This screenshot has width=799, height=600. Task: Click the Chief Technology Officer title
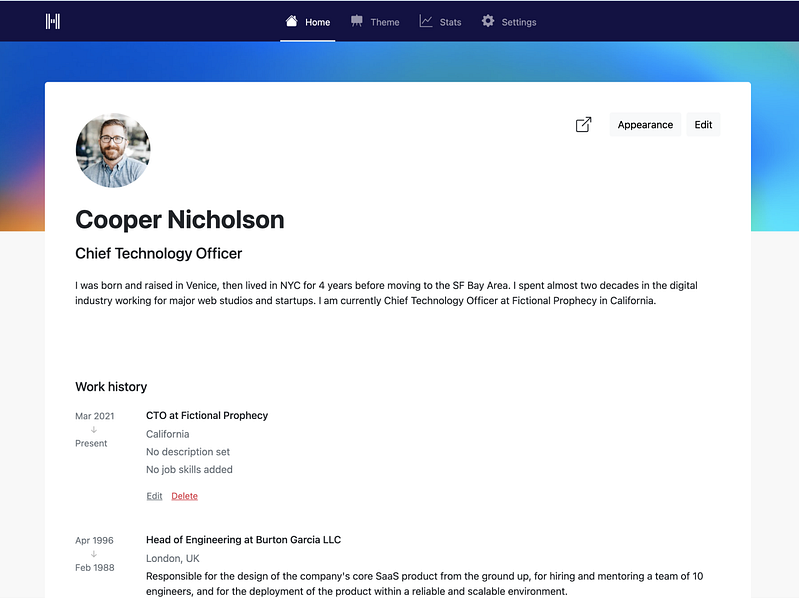tap(158, 253)
